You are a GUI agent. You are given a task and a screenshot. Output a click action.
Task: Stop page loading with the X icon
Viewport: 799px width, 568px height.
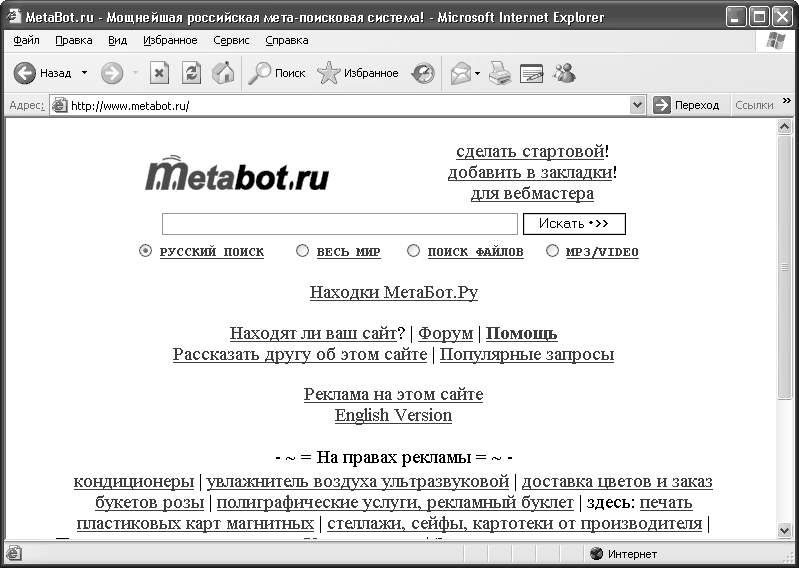(x=159, y=73)
